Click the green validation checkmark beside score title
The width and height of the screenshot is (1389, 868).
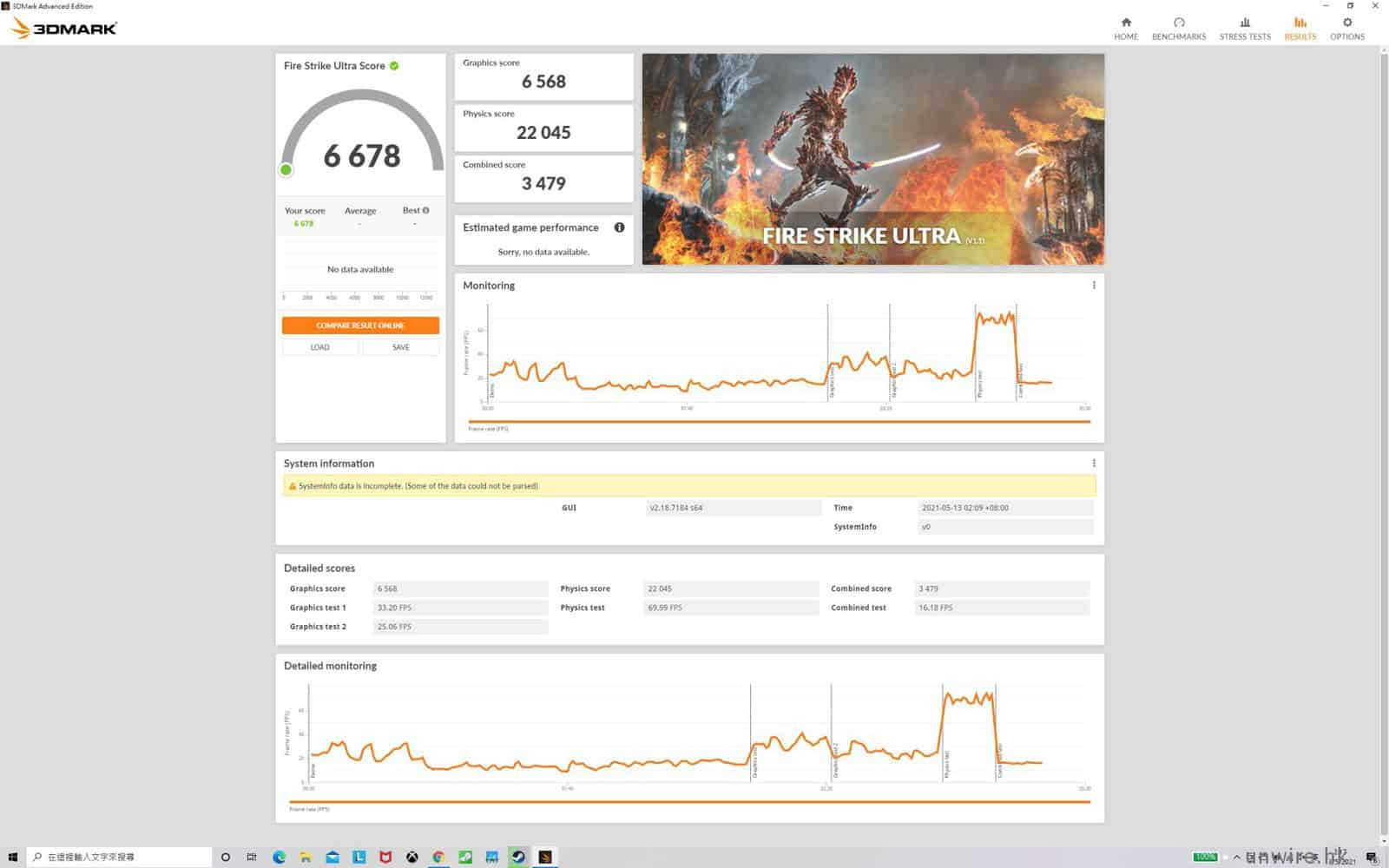[394, 66]
